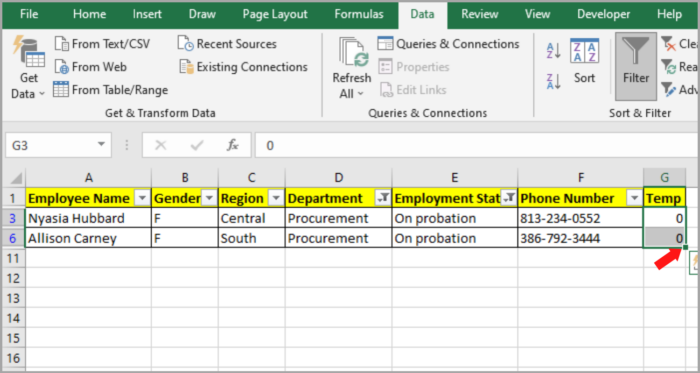Expand the Employee Name filter dropdown
700x373 pixels.
(142, 198)
